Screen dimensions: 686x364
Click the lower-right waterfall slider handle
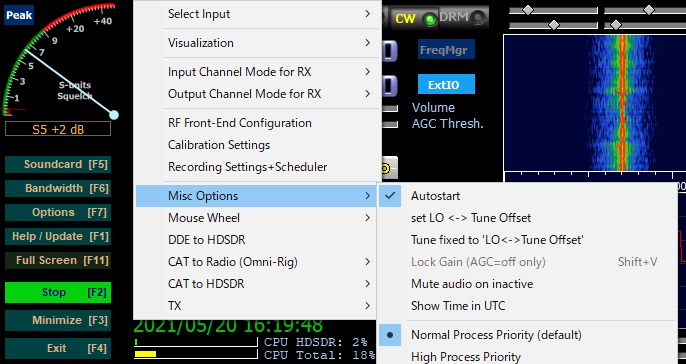pos(616,25)
